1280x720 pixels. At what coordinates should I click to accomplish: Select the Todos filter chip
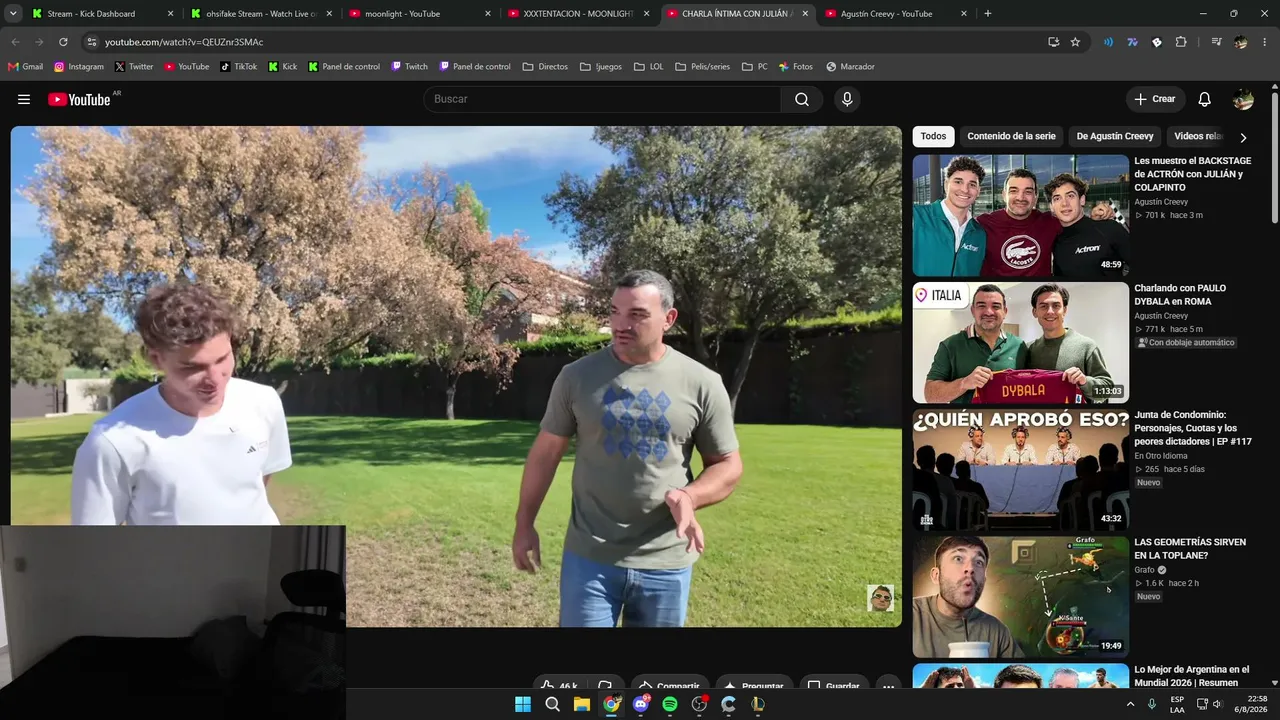point(933,137)
